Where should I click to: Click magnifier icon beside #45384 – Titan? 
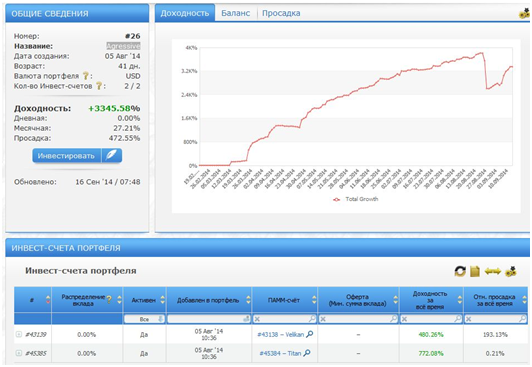[306, 353]
